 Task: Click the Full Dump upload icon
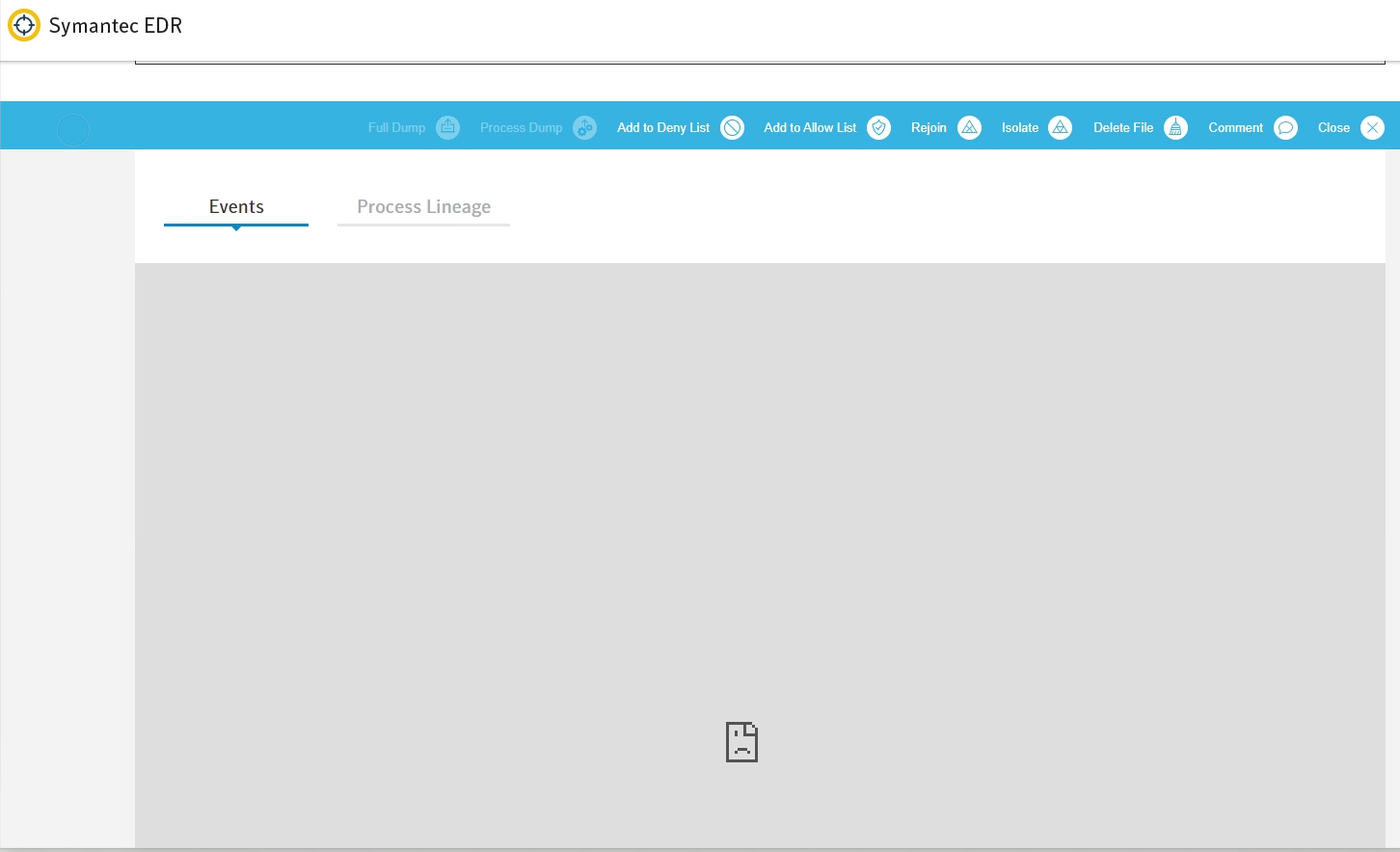[x=448, y=127]
